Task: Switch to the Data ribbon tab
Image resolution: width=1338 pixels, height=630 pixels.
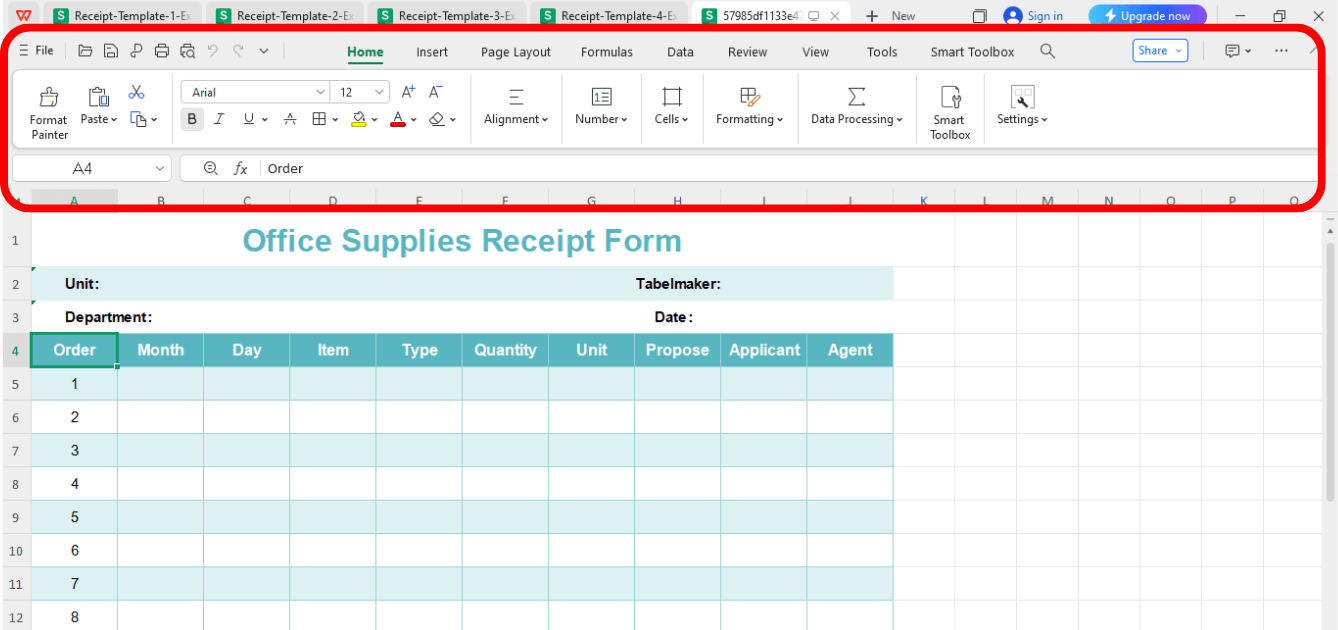Action: 680,52
